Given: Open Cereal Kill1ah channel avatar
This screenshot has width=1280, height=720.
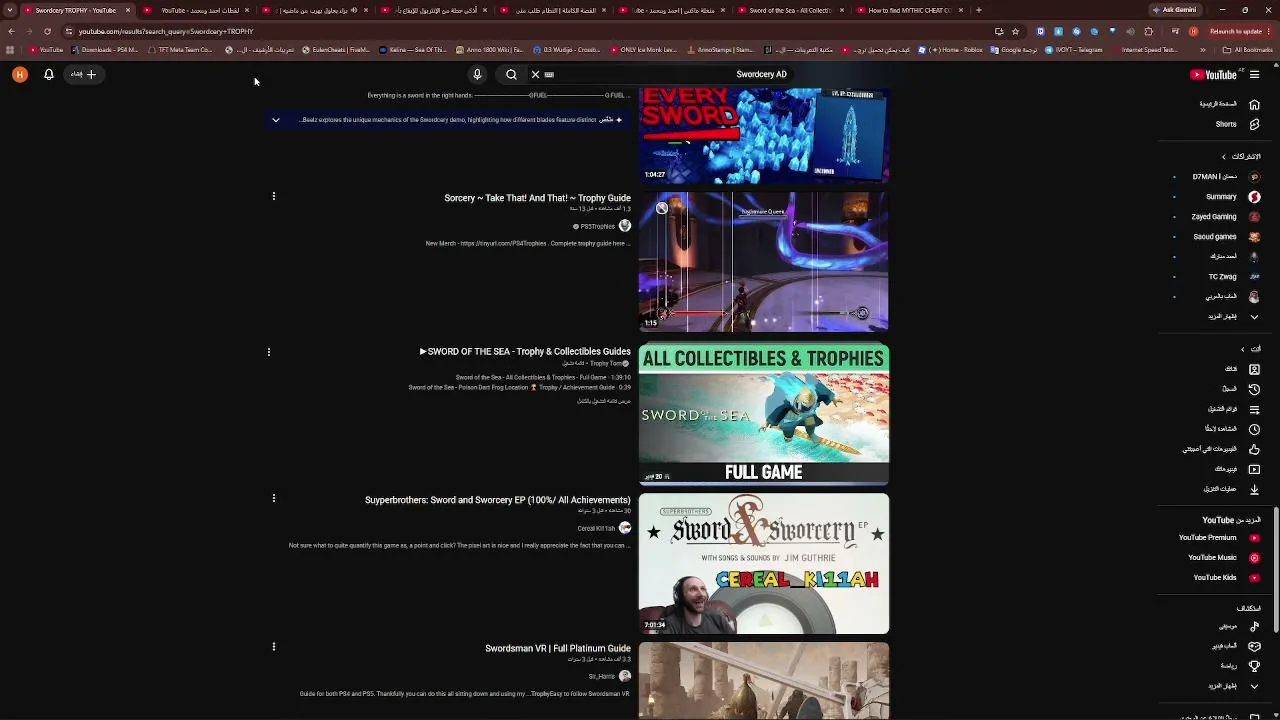Looking at the screenshot, I should click(x=625, y=528).
